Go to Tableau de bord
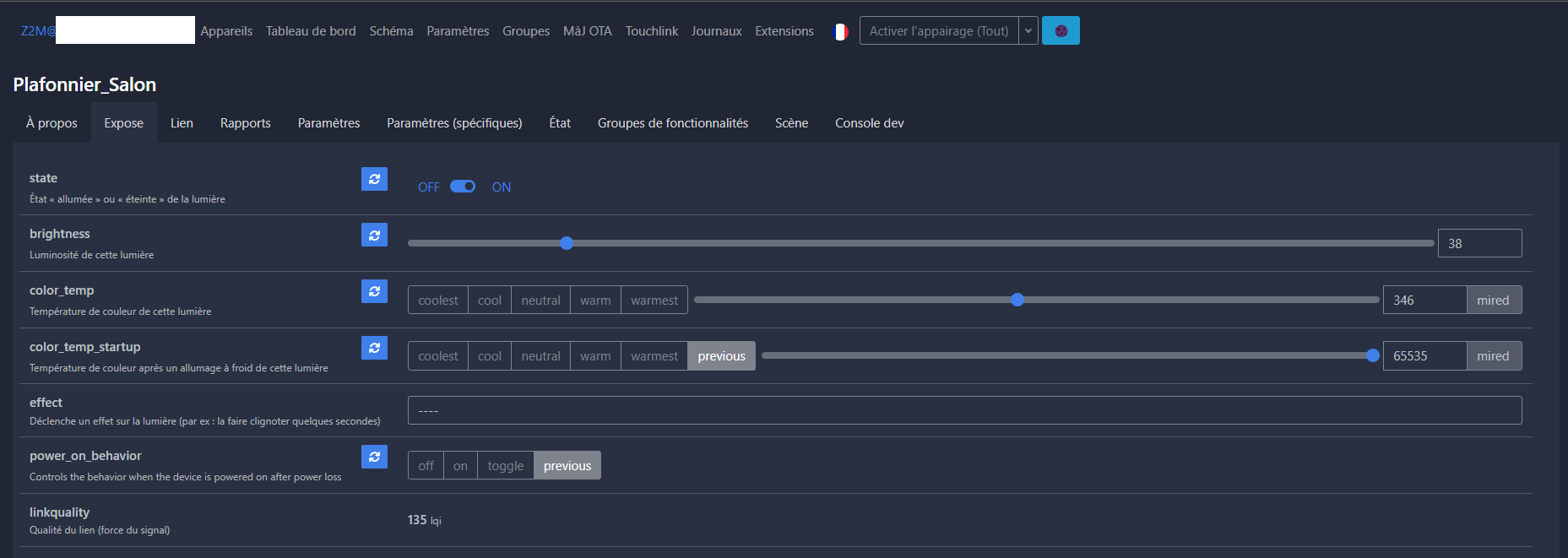 [x=311, y=31]
